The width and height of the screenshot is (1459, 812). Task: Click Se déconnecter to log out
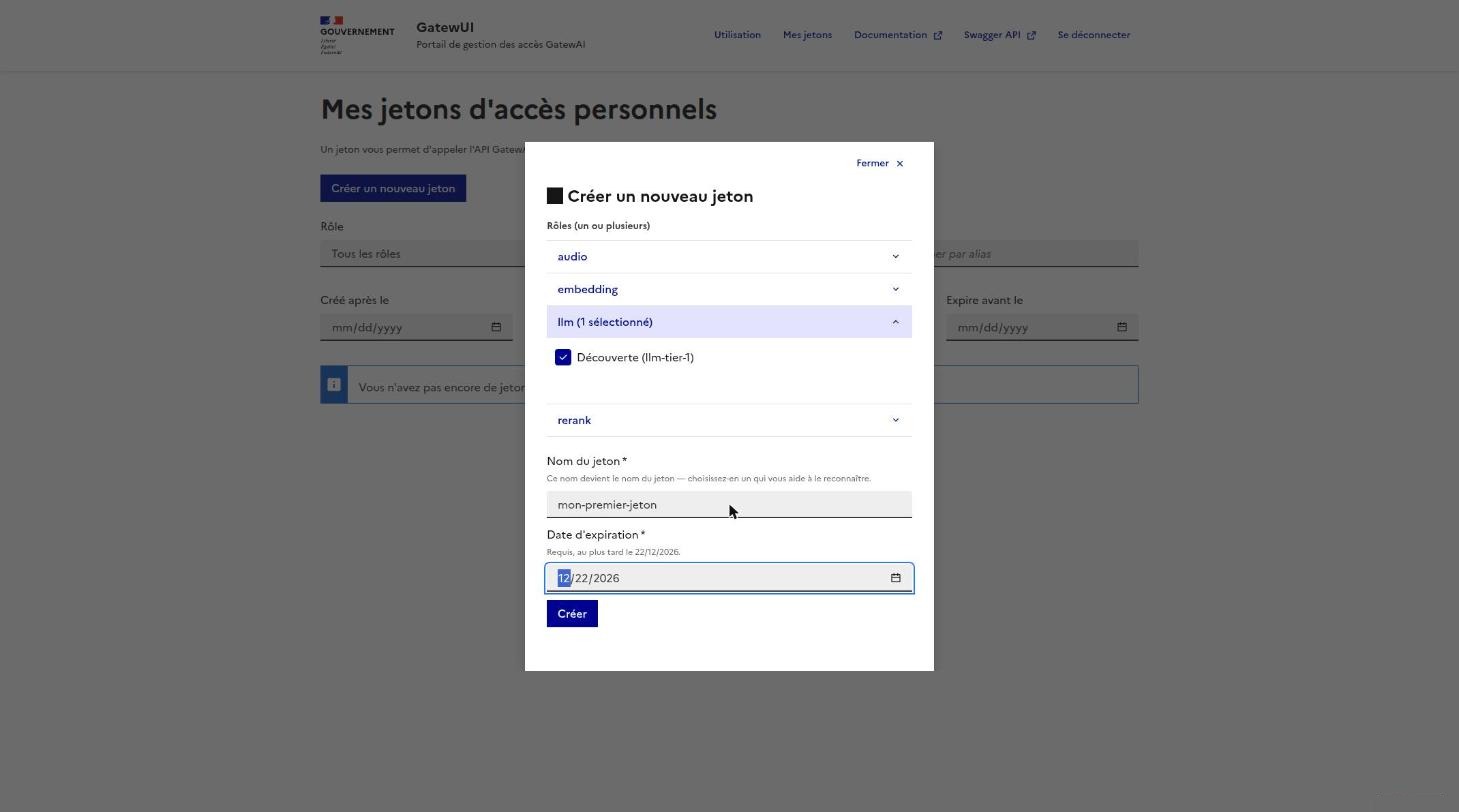point(1094,35)
